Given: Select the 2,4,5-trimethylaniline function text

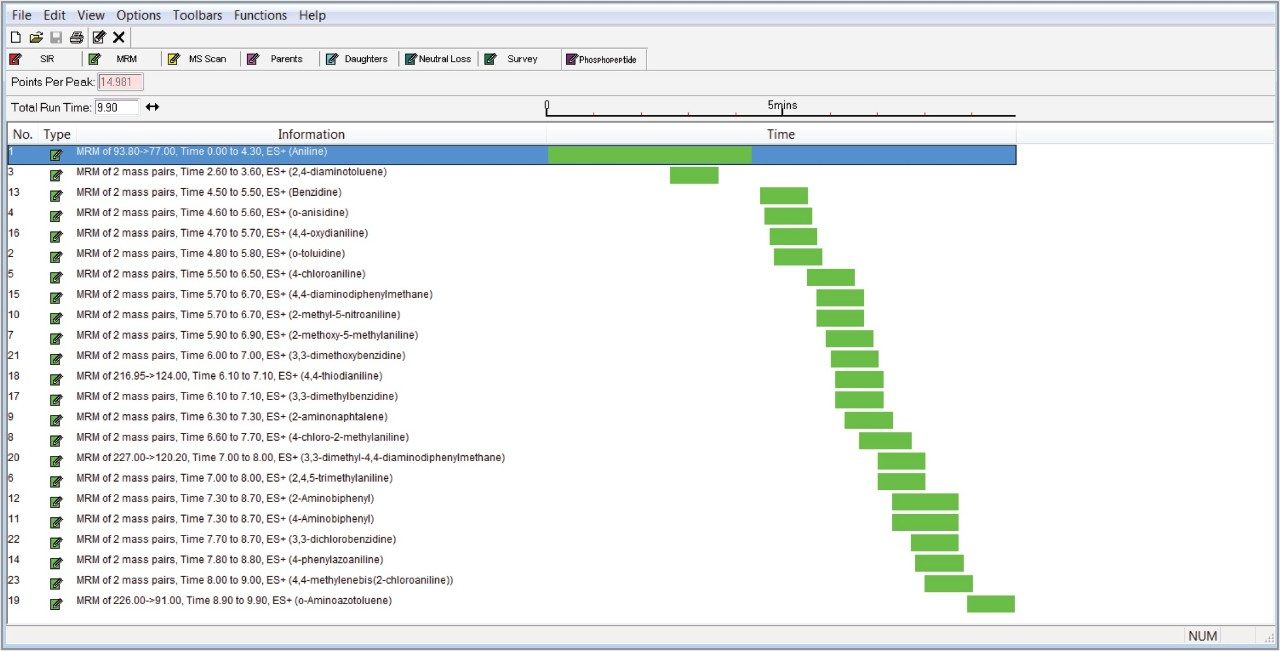Looking at the screenshot, I should (x=233, y=478).
